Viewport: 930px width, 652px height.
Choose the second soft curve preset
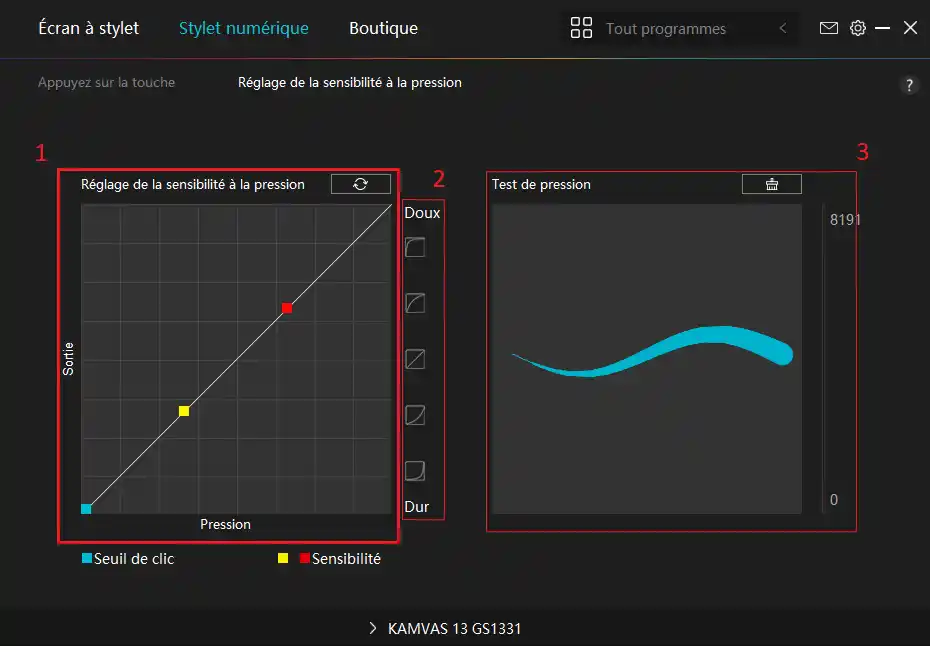tap(415, 303)
